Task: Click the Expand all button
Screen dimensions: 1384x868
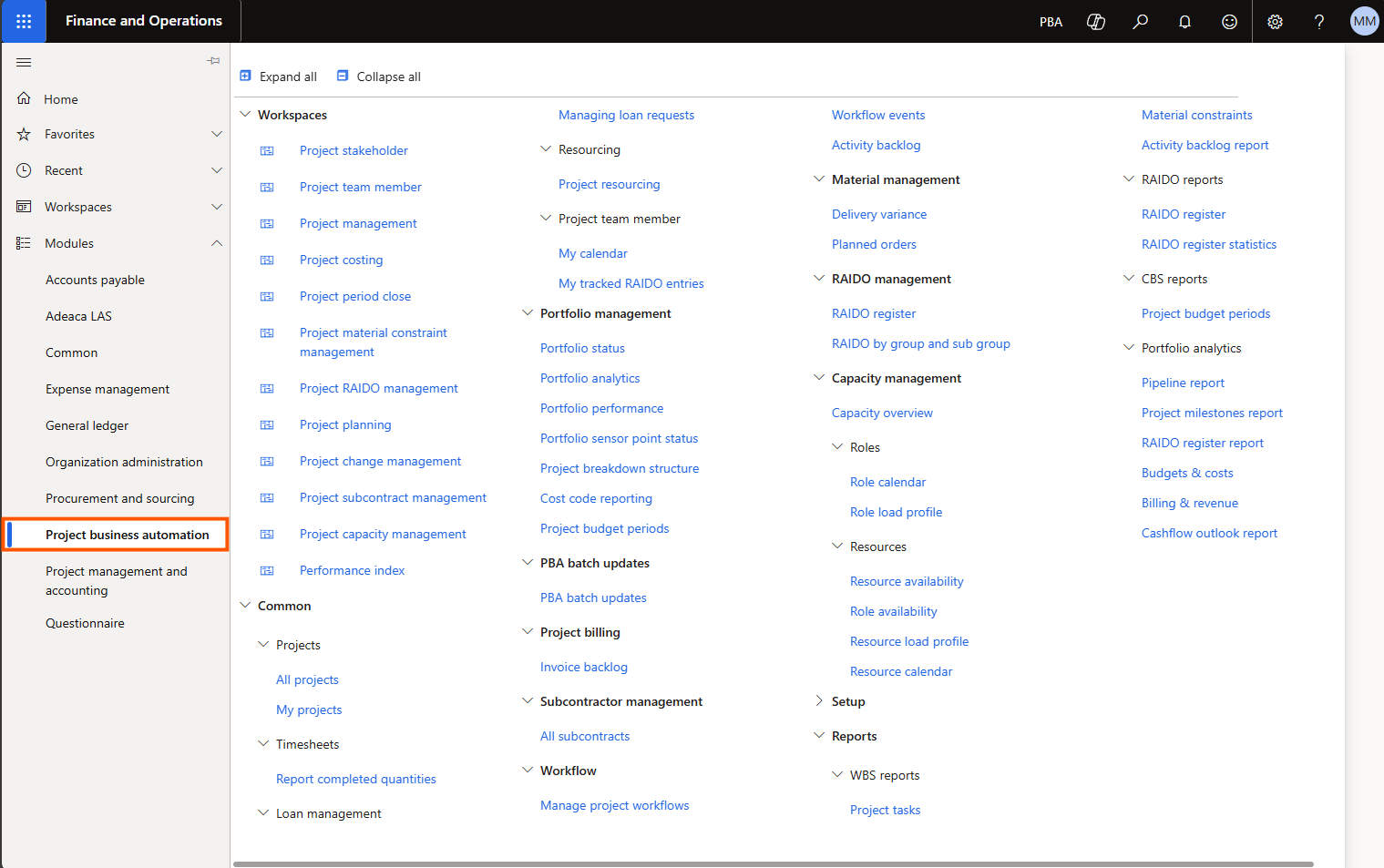Action: (279, 77)
